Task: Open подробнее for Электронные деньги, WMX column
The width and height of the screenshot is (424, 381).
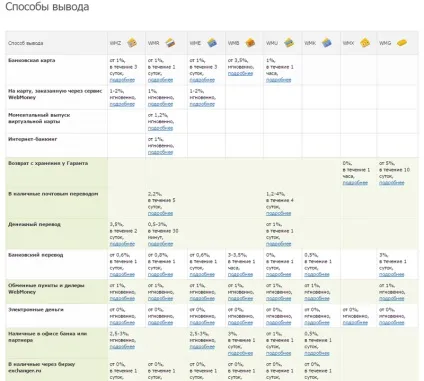Action: pos(355,323)
